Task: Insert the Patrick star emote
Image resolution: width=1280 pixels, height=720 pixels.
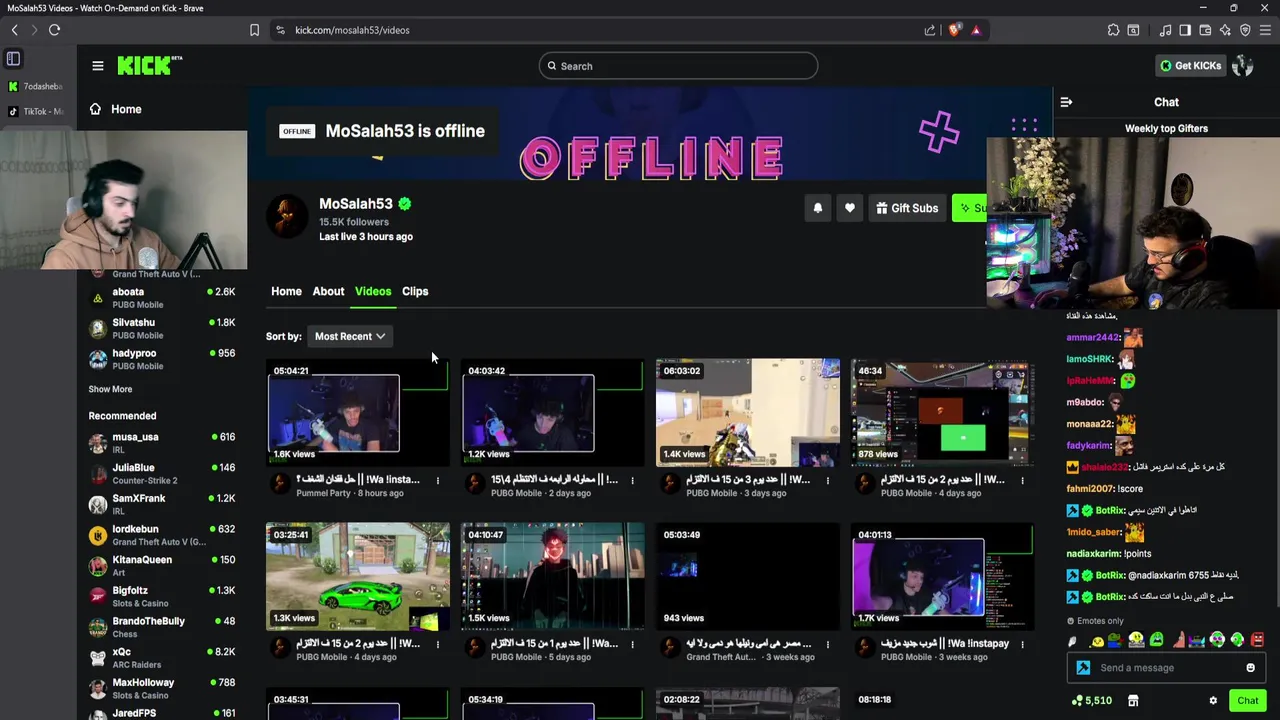Action: coord(1177,640)
